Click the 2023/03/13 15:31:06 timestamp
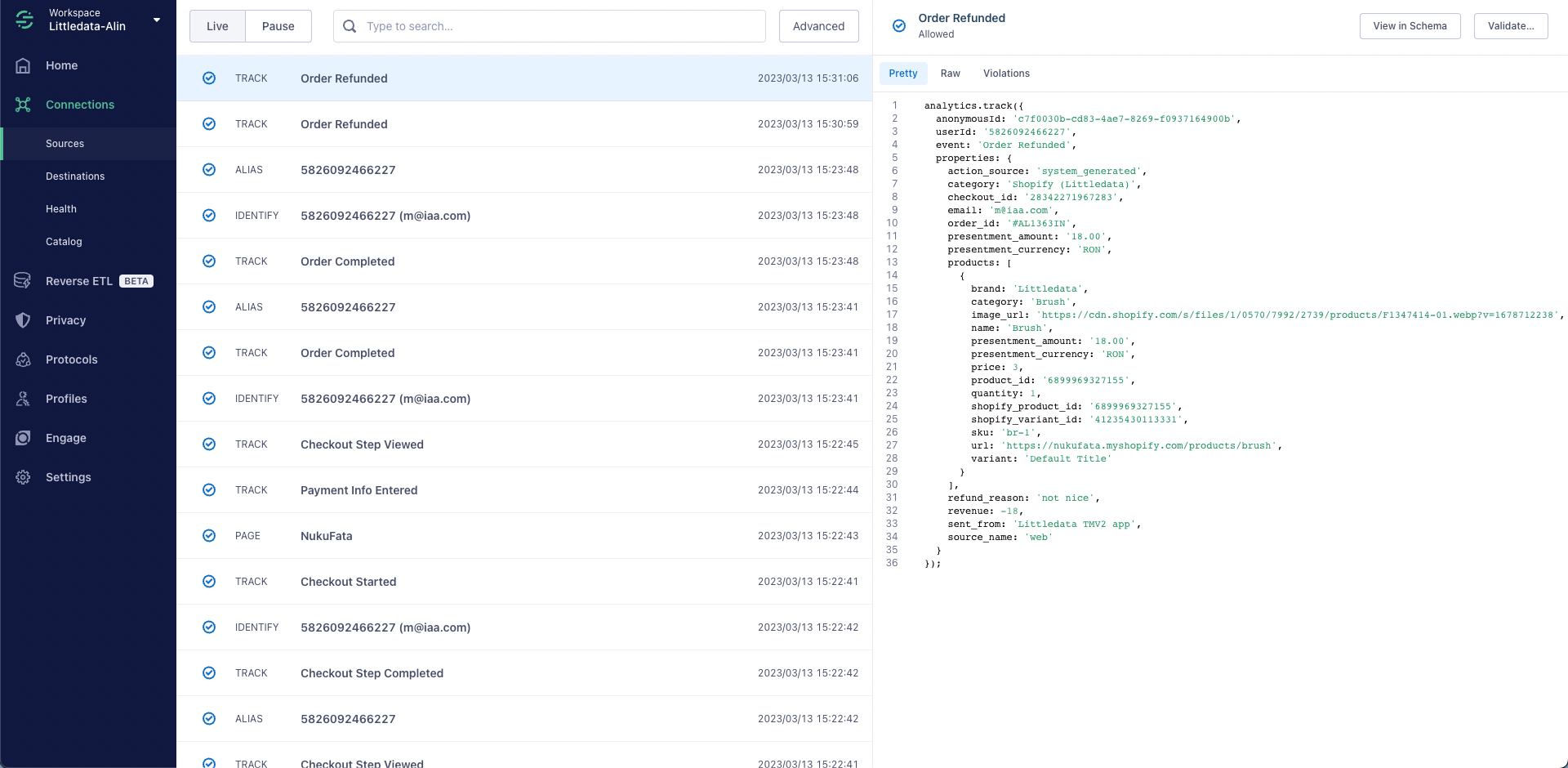The image size is (1568, 768). pos(808,78)
